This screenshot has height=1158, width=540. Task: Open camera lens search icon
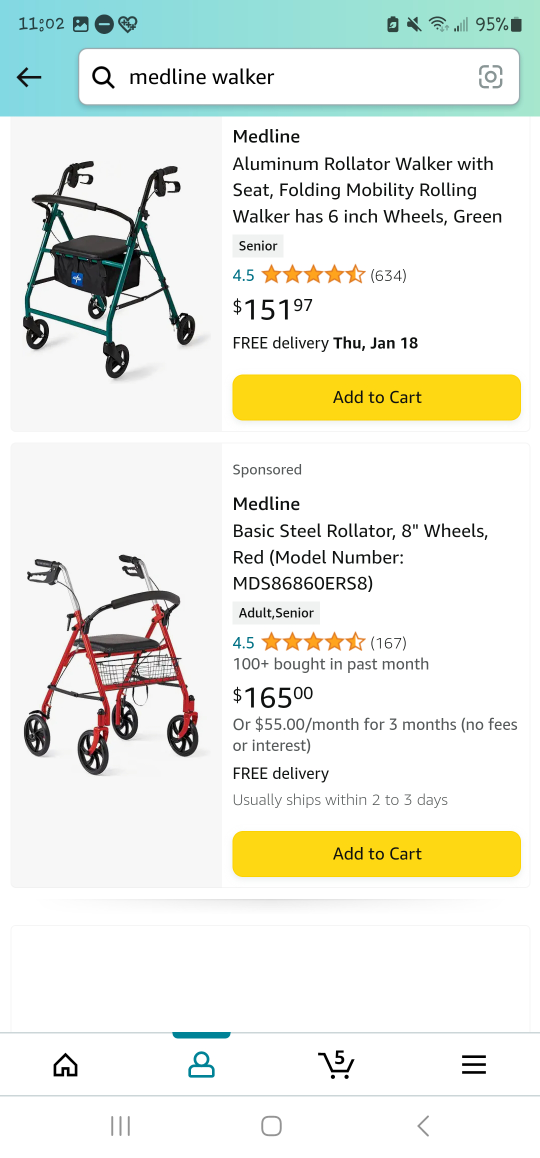click(491, 77)
